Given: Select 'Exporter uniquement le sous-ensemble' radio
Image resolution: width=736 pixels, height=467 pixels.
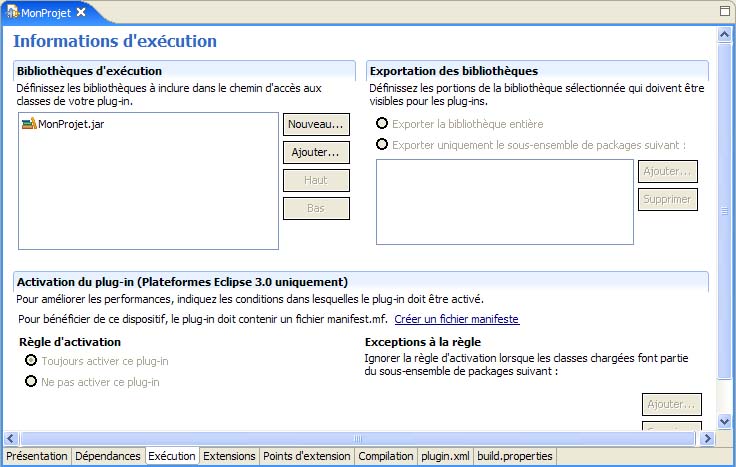Looking at the screenshot, I should point(382,145).
